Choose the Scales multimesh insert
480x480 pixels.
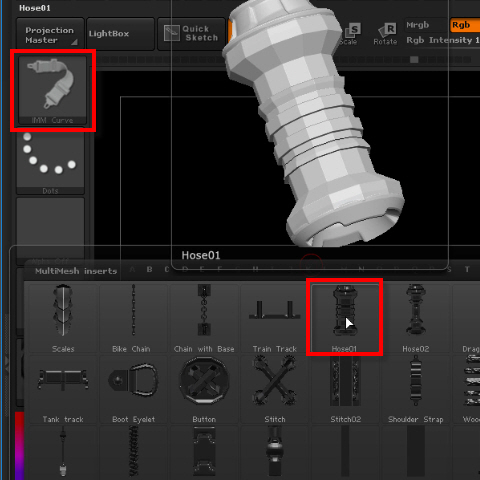pos(63,318)
